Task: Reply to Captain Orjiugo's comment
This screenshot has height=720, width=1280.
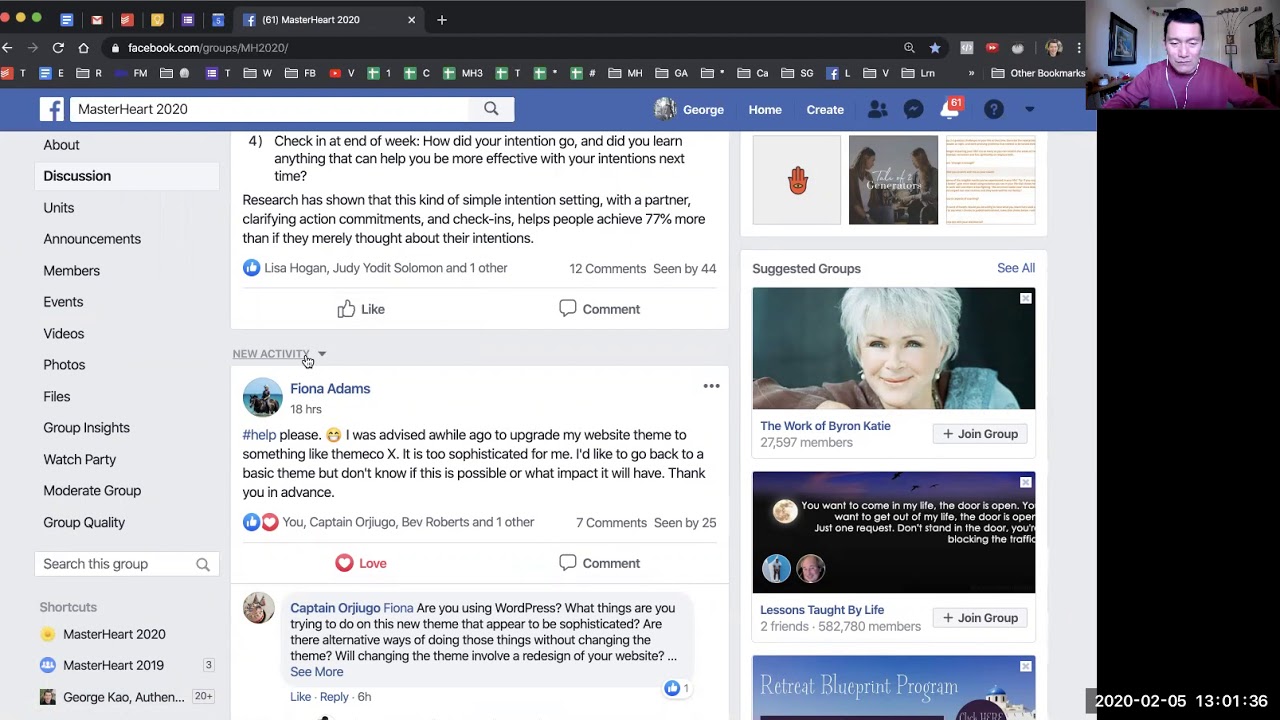Action: click(x=334, y=697)
